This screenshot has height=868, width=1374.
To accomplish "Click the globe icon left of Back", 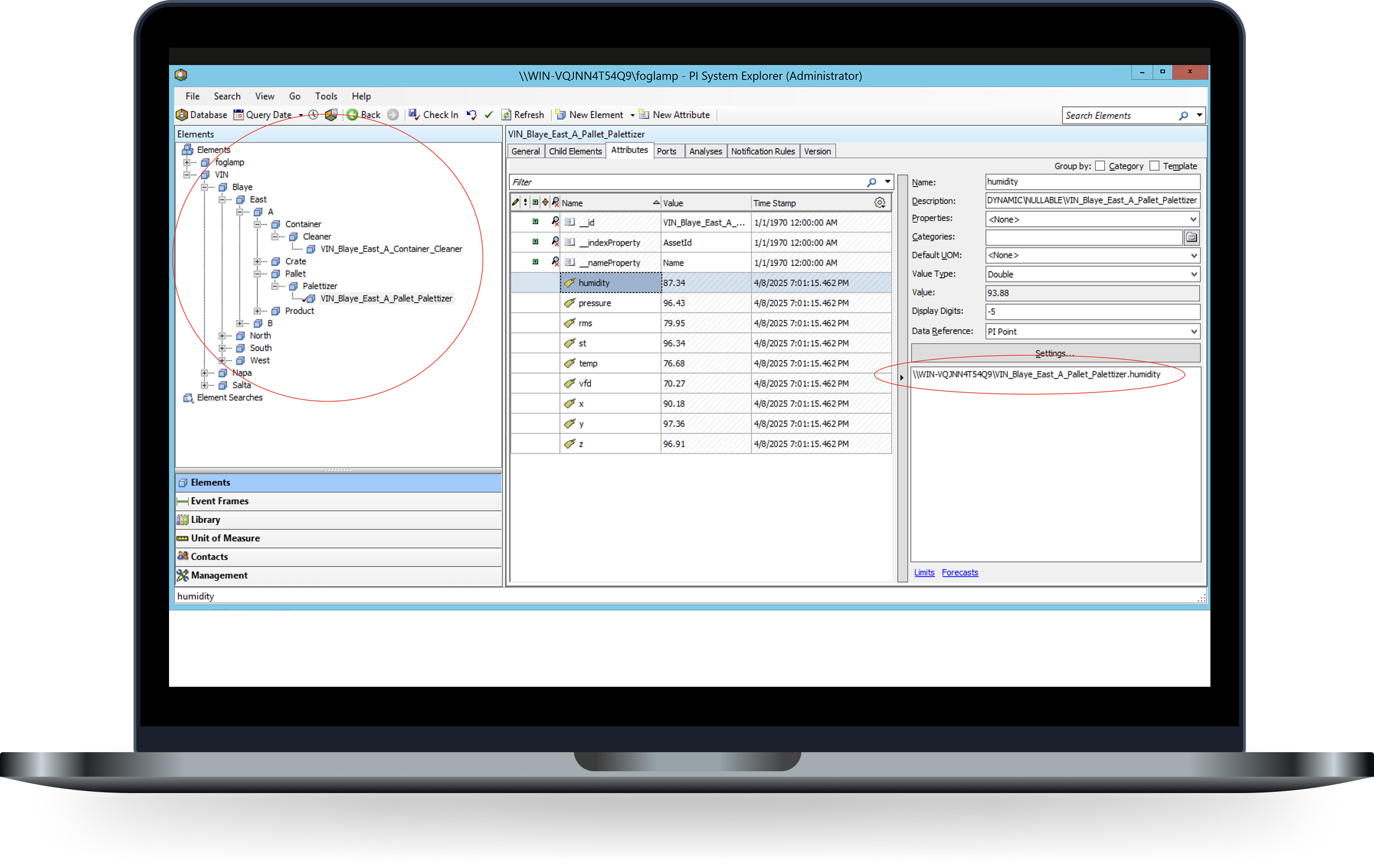I will [x=331, y=114].
